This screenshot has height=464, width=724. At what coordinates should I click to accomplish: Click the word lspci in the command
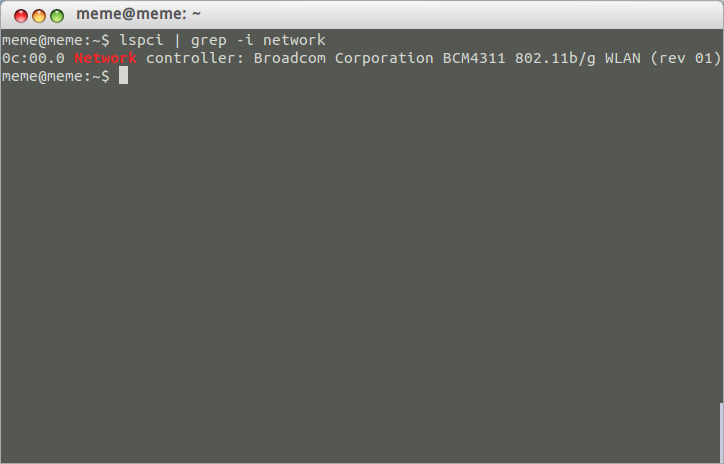click(141, 40)
